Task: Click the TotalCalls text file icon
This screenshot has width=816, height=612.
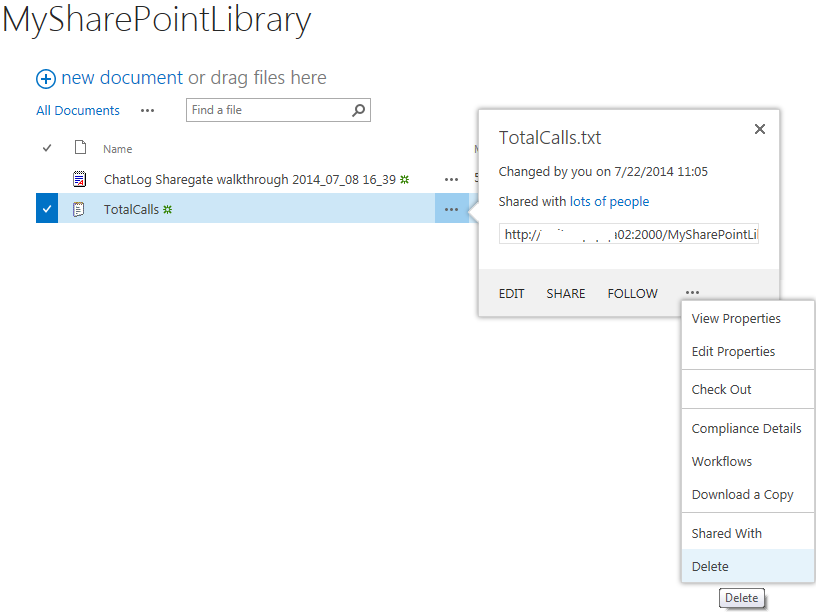Action: 79,209
